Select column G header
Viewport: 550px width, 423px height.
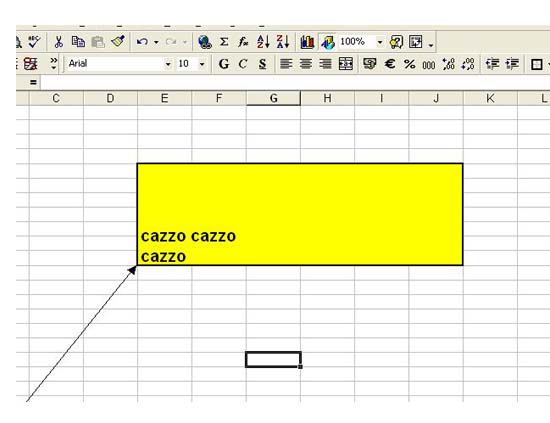274,98
